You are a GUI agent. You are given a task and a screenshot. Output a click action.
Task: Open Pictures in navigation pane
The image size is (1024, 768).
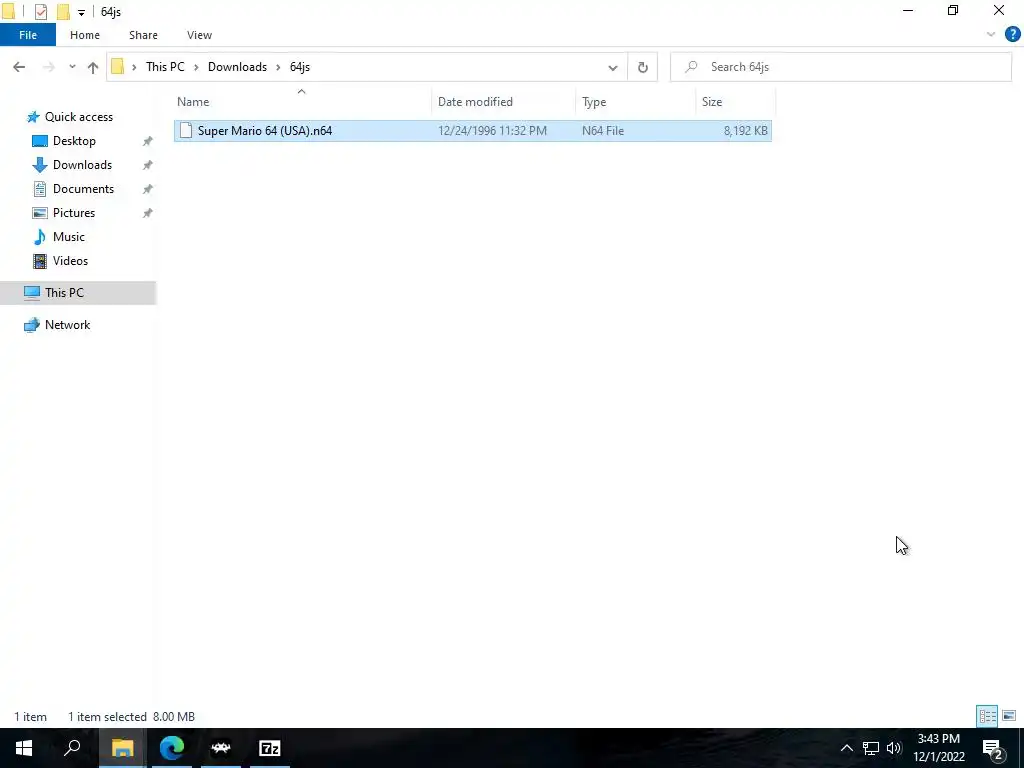click(73, 213)
